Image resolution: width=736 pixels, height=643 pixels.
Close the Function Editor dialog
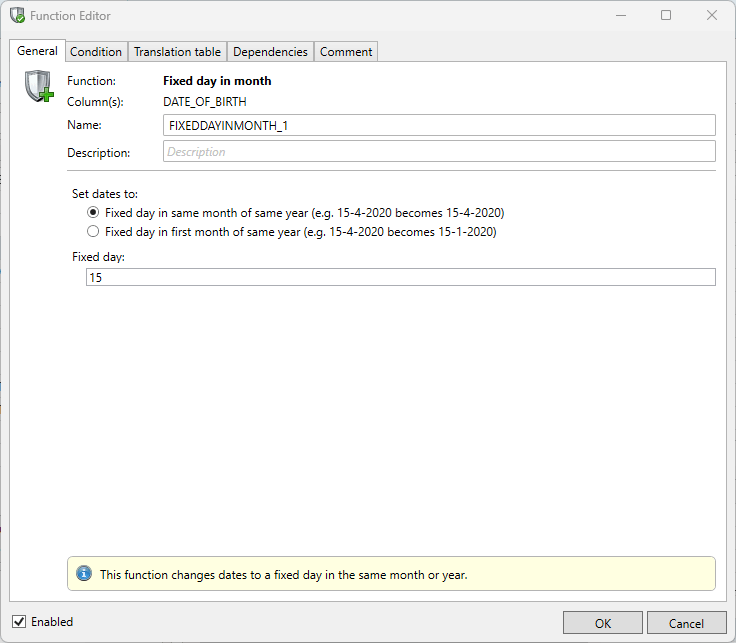coord(712,16)
